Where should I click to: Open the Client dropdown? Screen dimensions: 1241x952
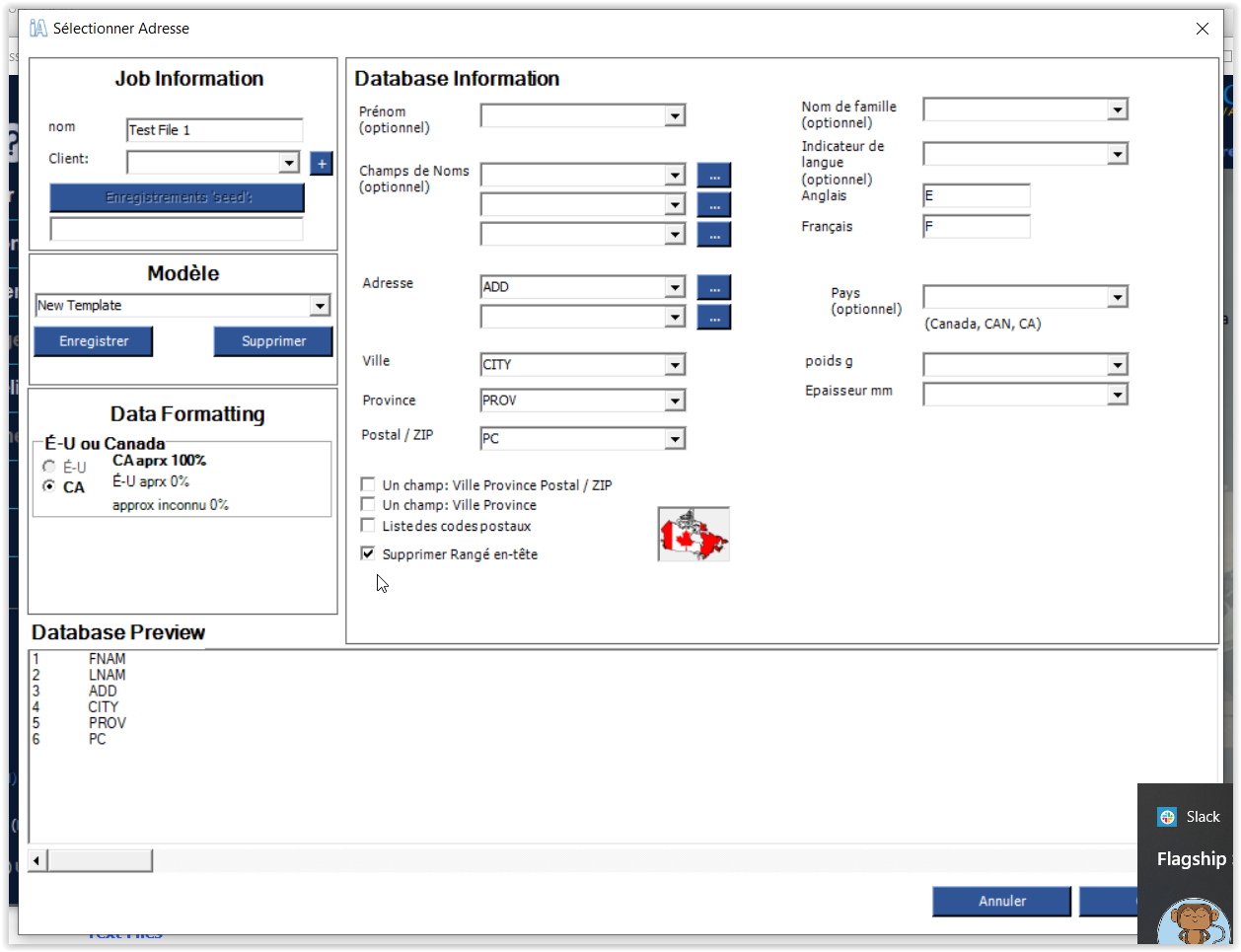click(289, 163)
